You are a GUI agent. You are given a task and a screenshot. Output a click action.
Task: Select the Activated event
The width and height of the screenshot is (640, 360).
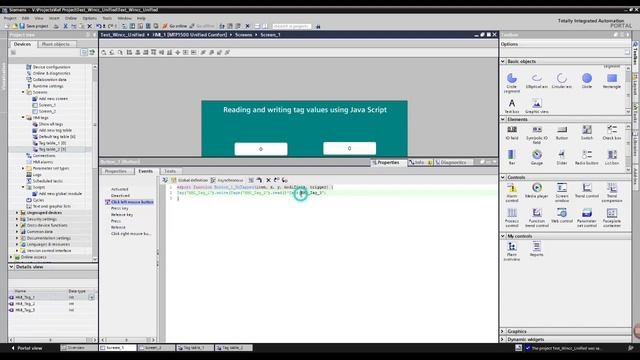120,189
